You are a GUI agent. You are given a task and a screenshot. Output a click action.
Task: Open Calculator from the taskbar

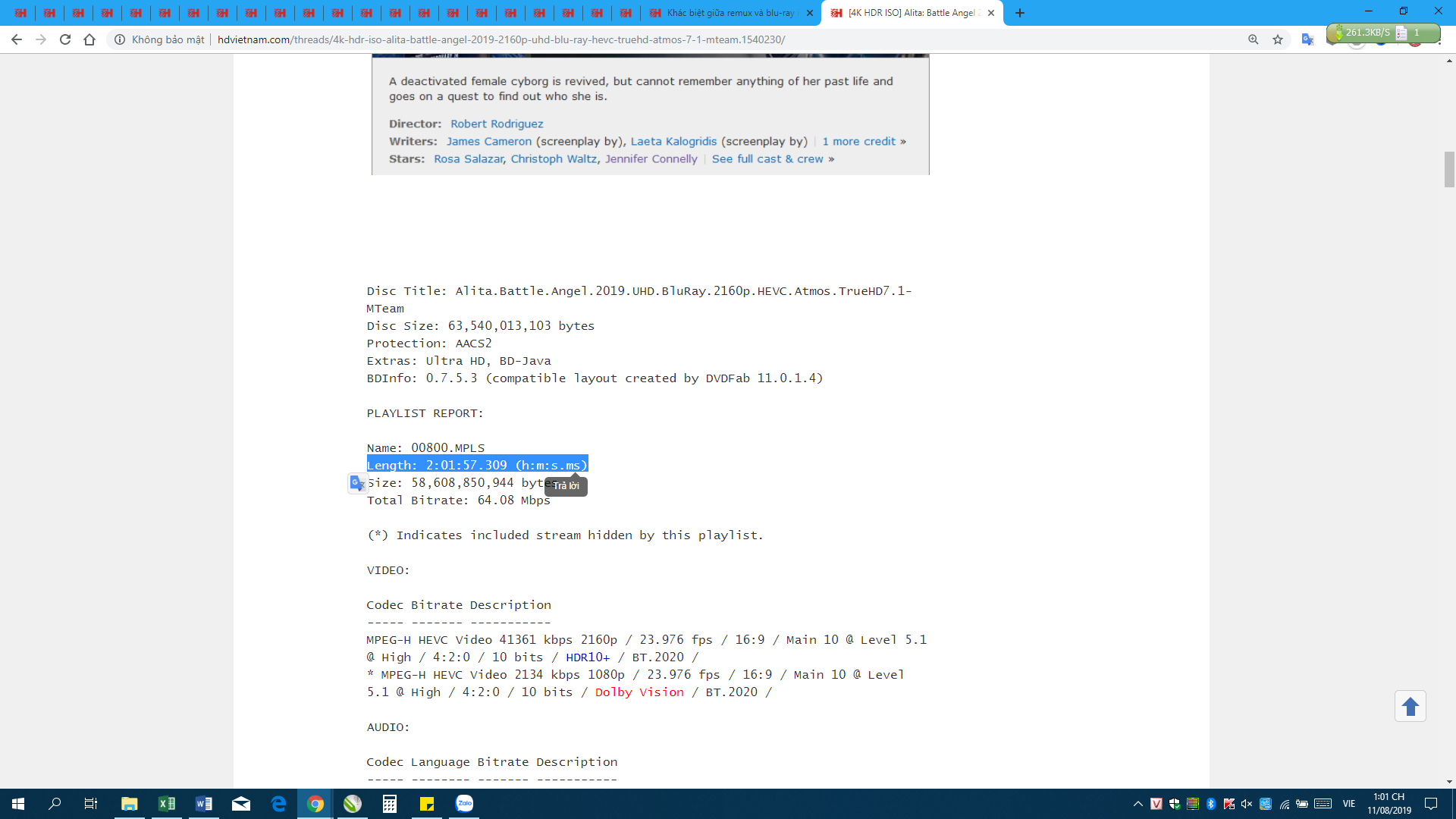[x=390, y=804]
